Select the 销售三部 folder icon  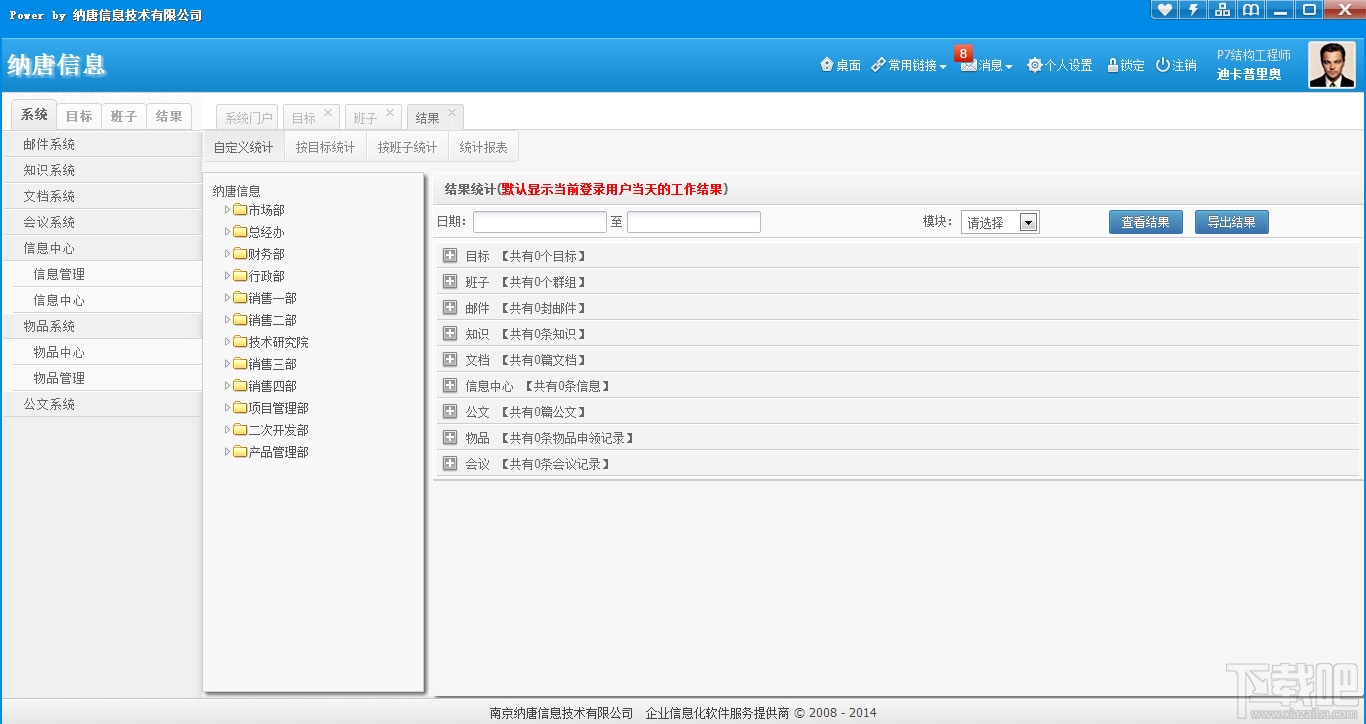[x=240, y=364]
